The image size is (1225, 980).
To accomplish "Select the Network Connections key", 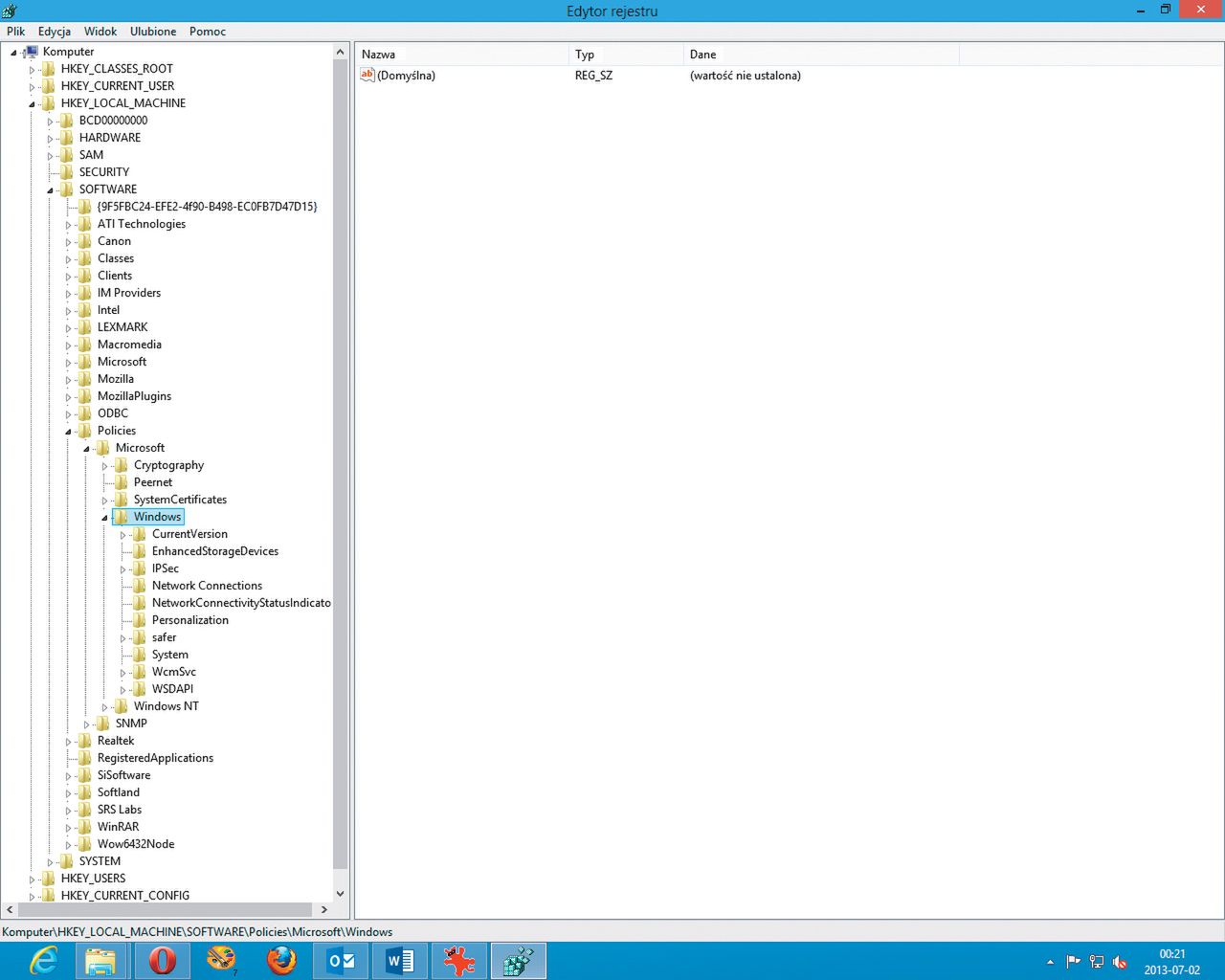I will click(x=207, y=586).
